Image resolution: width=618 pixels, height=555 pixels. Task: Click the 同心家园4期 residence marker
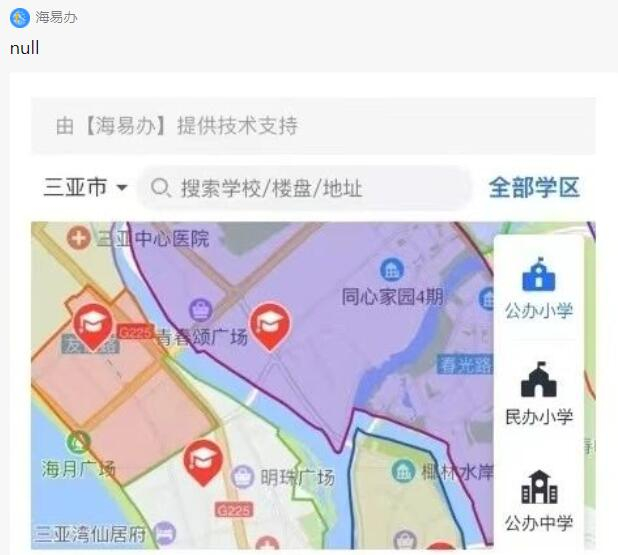point(392,270)
